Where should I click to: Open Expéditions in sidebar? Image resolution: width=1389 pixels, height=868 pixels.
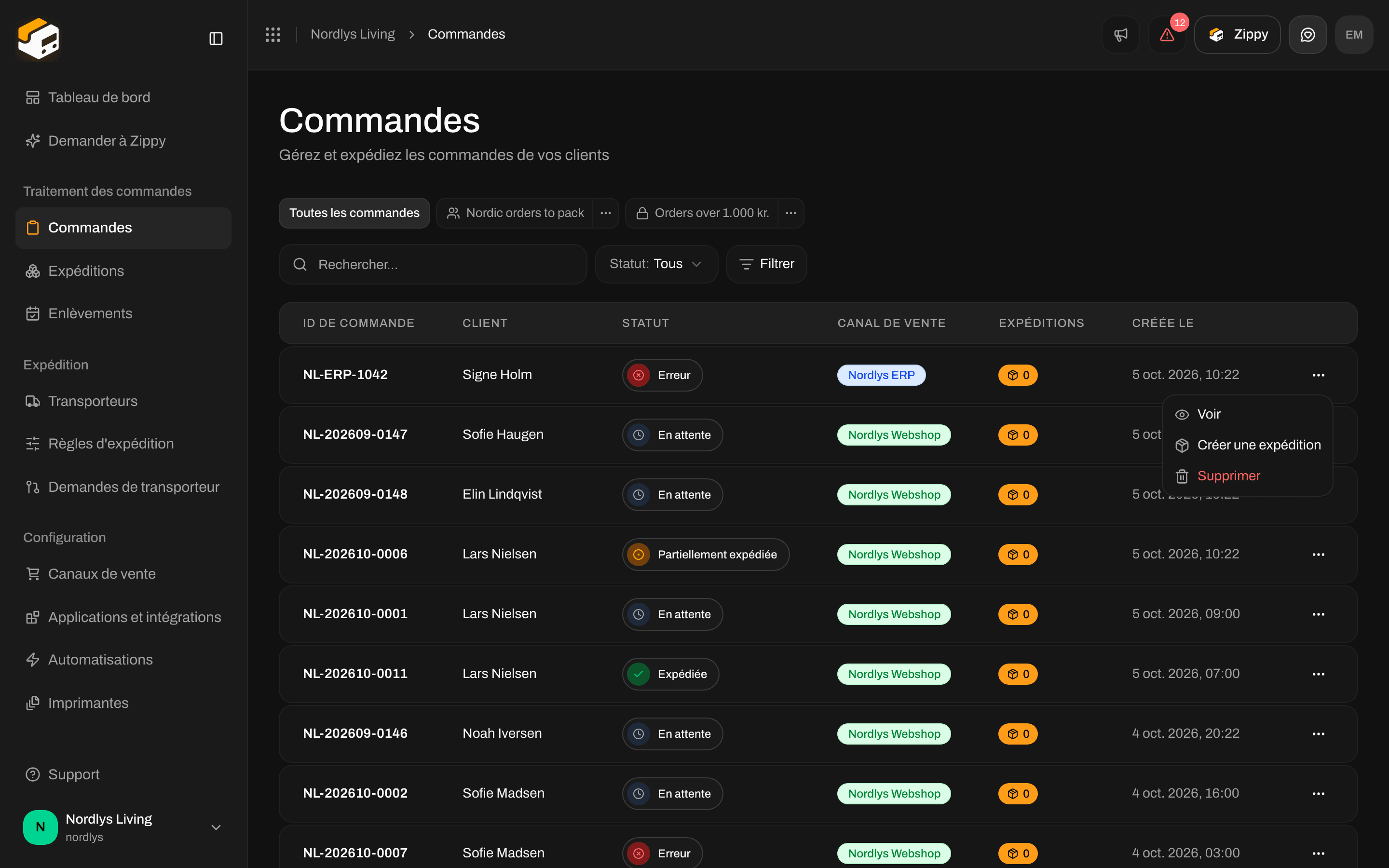123,271
